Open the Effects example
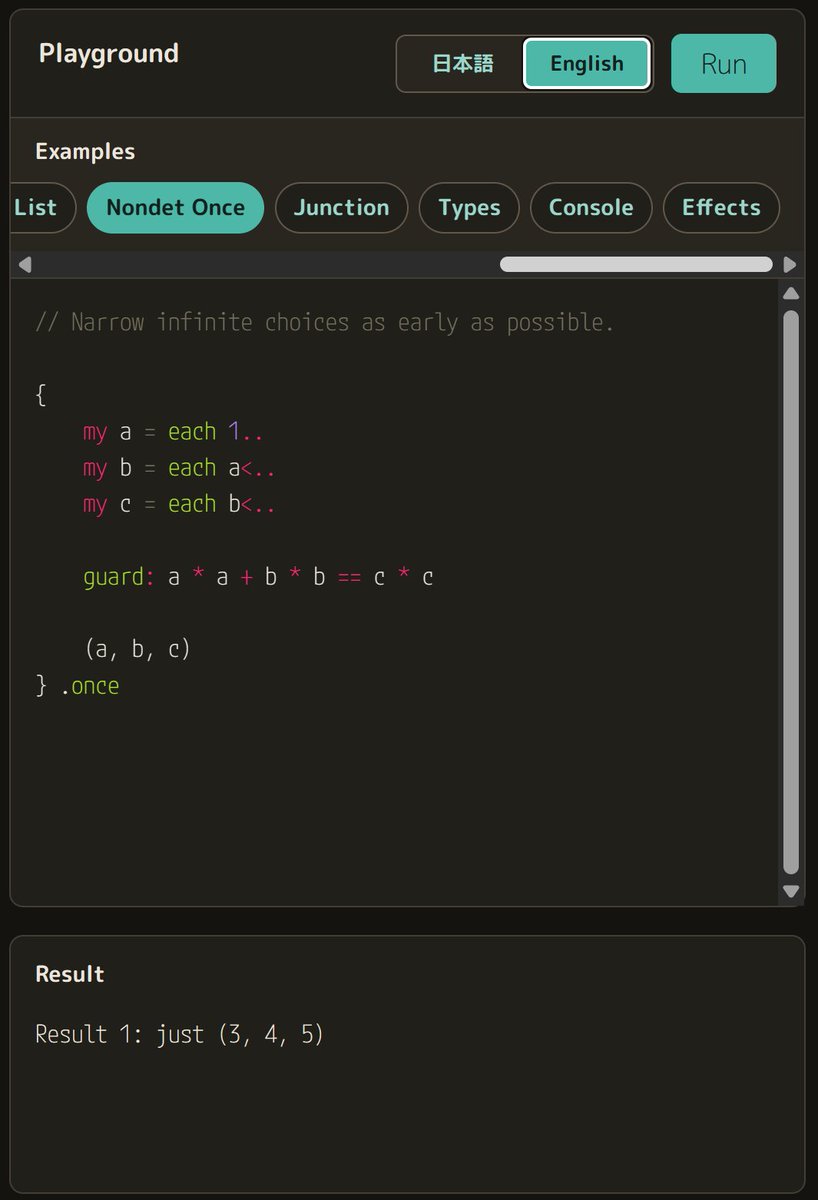Viewport: 818px width, 1200px height. coord(721,208)
